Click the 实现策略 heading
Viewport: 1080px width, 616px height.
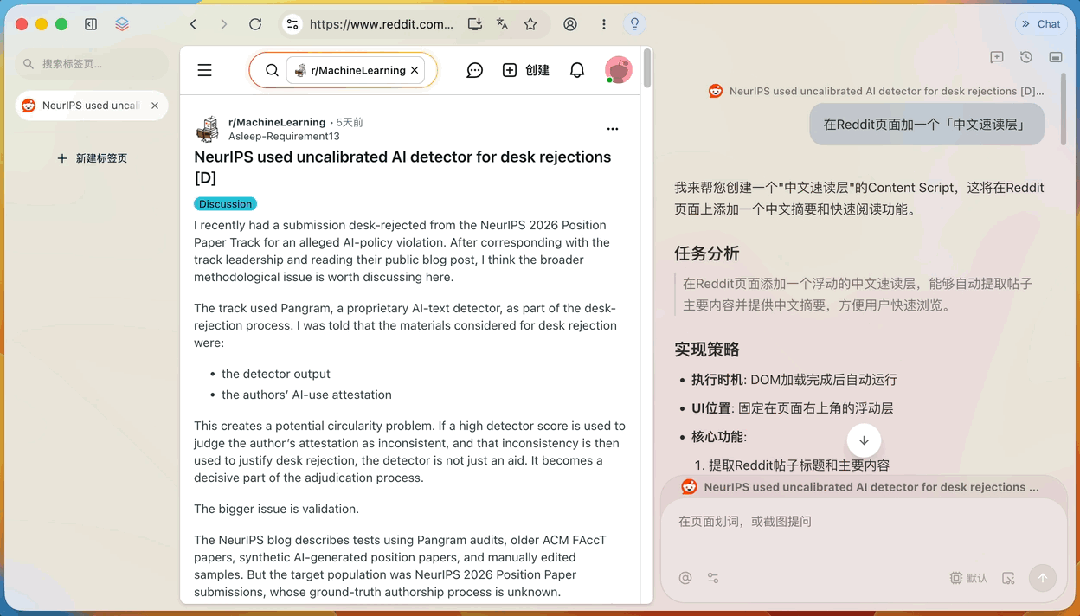(x=707, y=349)
